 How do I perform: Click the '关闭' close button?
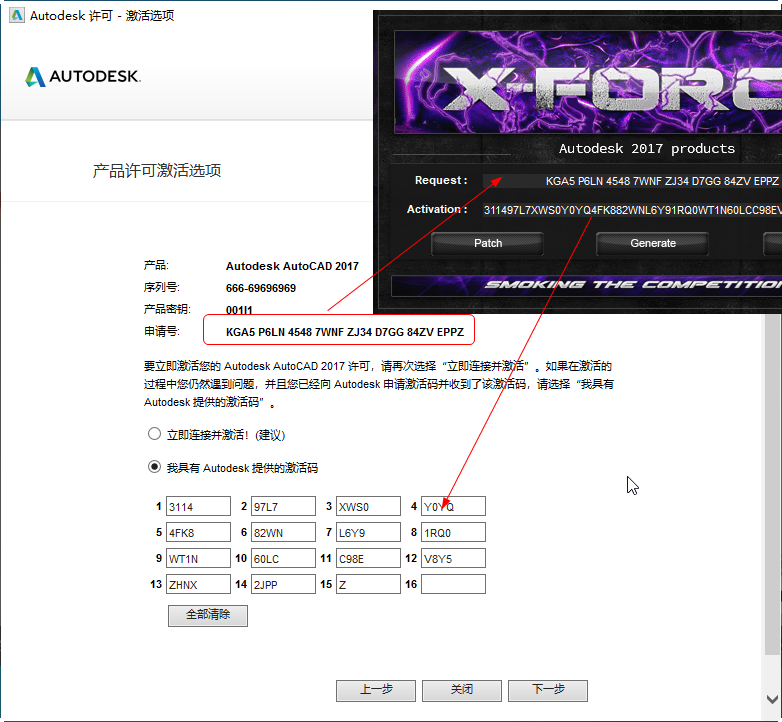[461, 690]
